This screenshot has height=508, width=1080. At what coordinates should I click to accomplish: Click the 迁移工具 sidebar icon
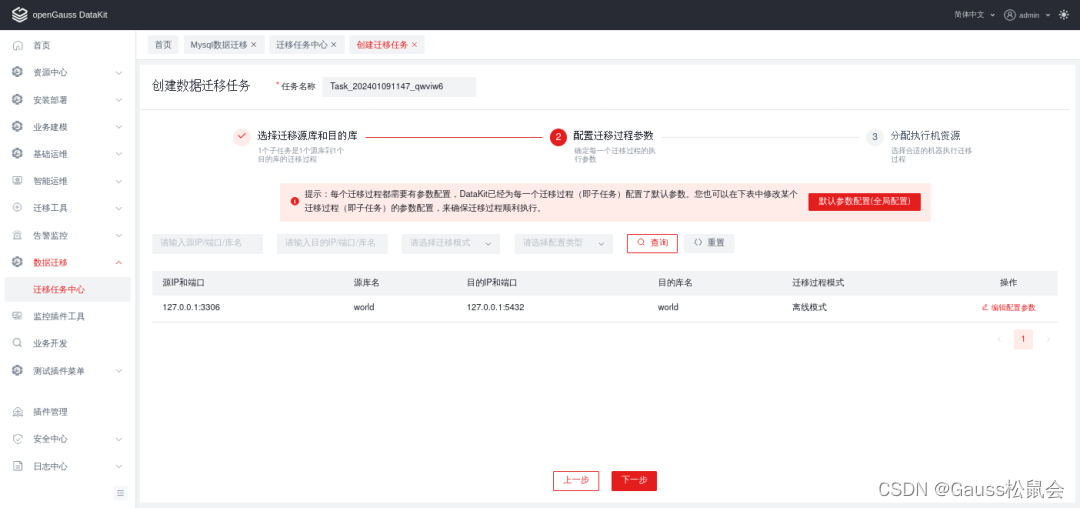pyautogui.click(x=18, y=208)
